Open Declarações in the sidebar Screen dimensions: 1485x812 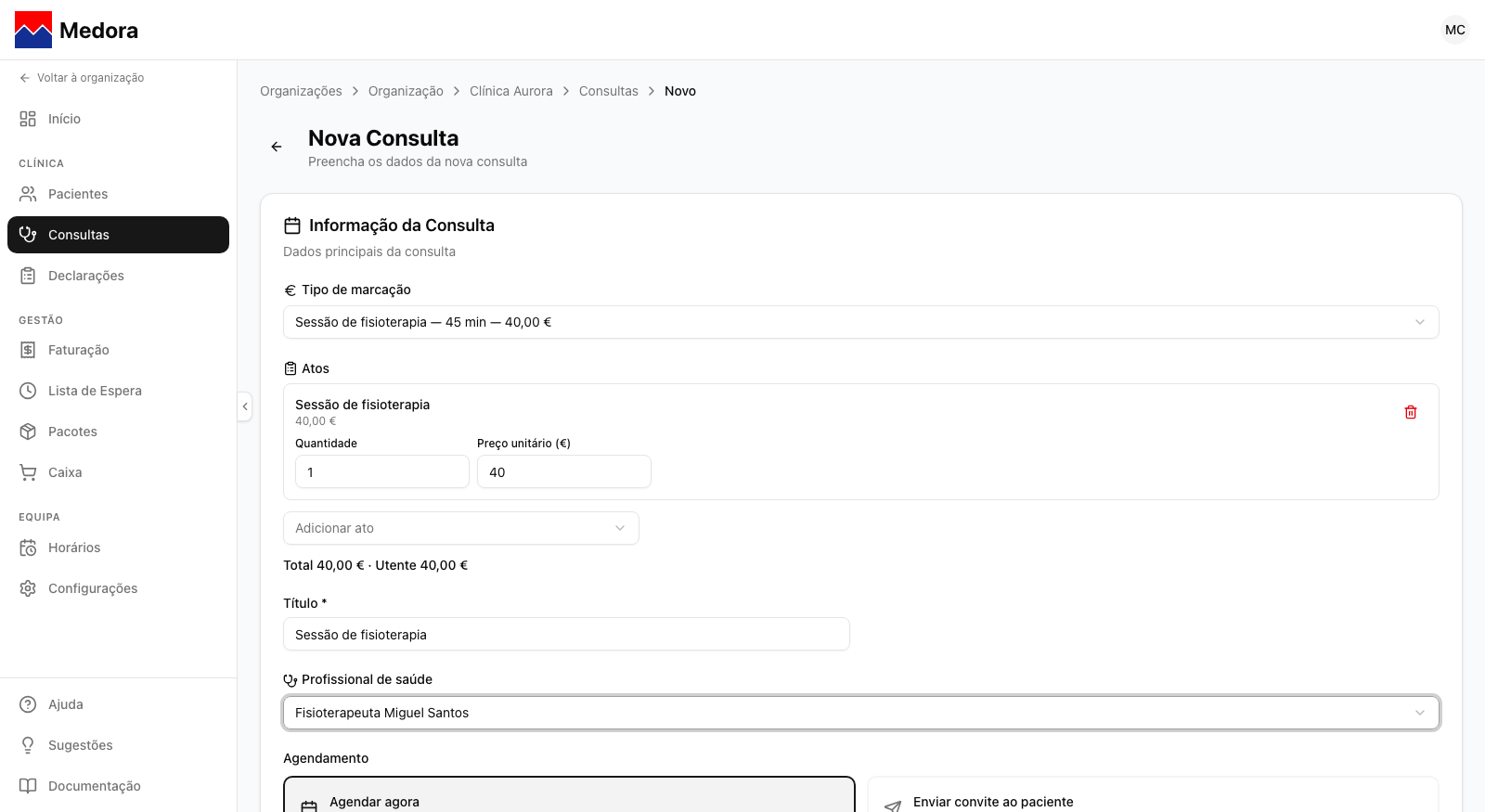pyautogui.click(x=118, y=276)
